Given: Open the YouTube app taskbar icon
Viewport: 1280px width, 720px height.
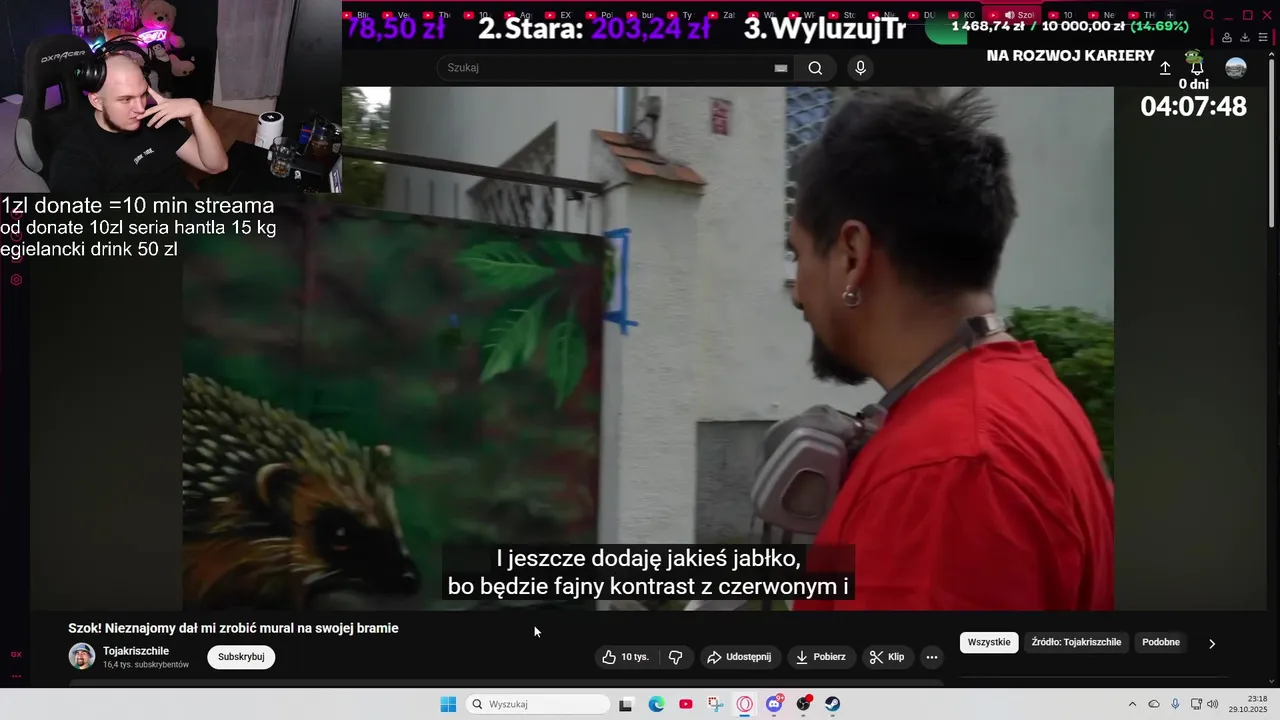Looking at the screenshot, I should (686, 704).
